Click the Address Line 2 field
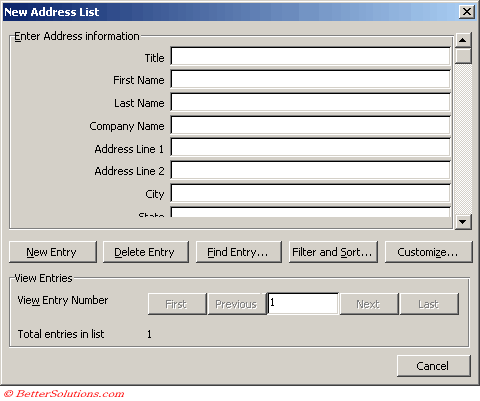 point(310,170)
